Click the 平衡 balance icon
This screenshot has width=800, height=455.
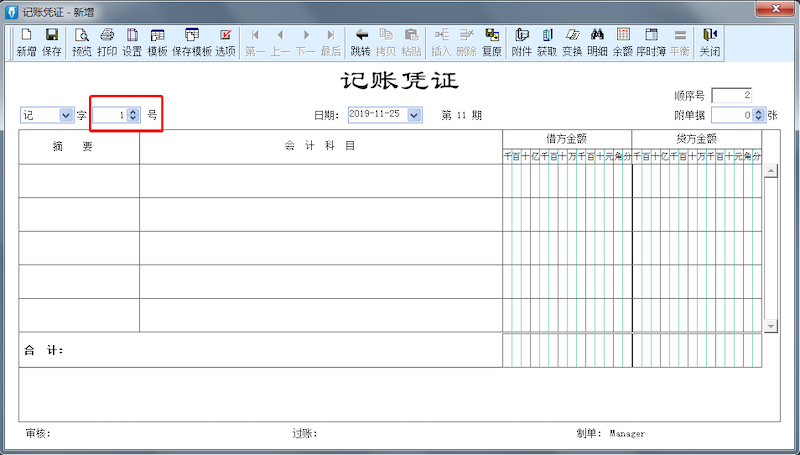[680, 43]
